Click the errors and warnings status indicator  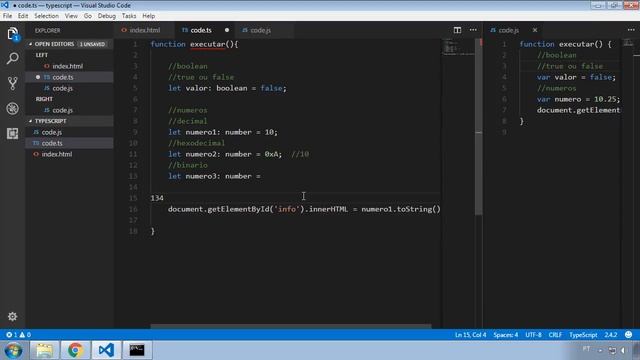point(18,335)
